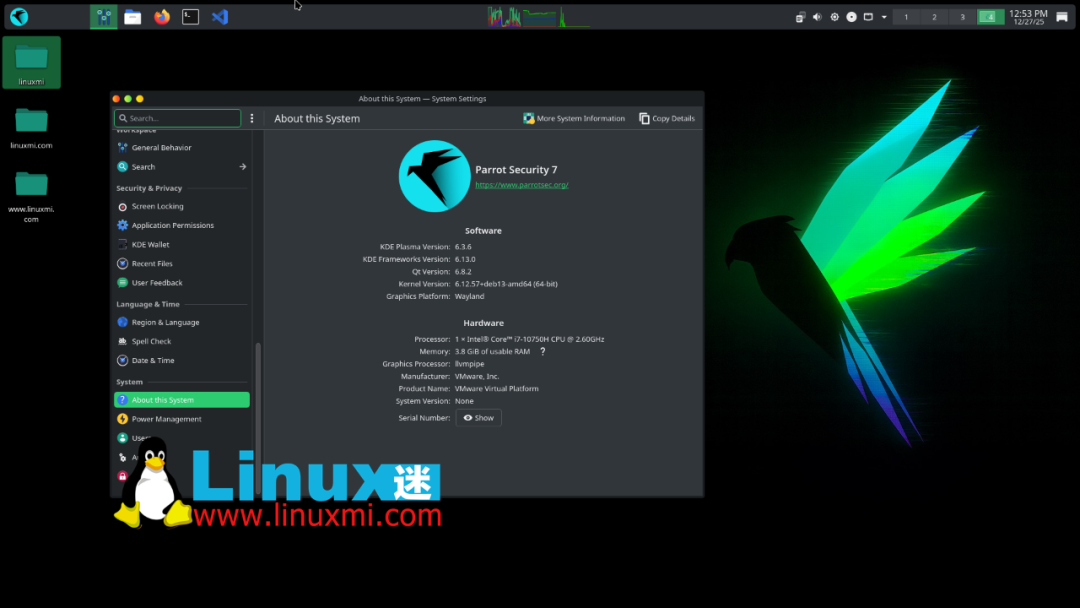Click the Search field in System Settings
1080x608 pixels.
(177, 117)
